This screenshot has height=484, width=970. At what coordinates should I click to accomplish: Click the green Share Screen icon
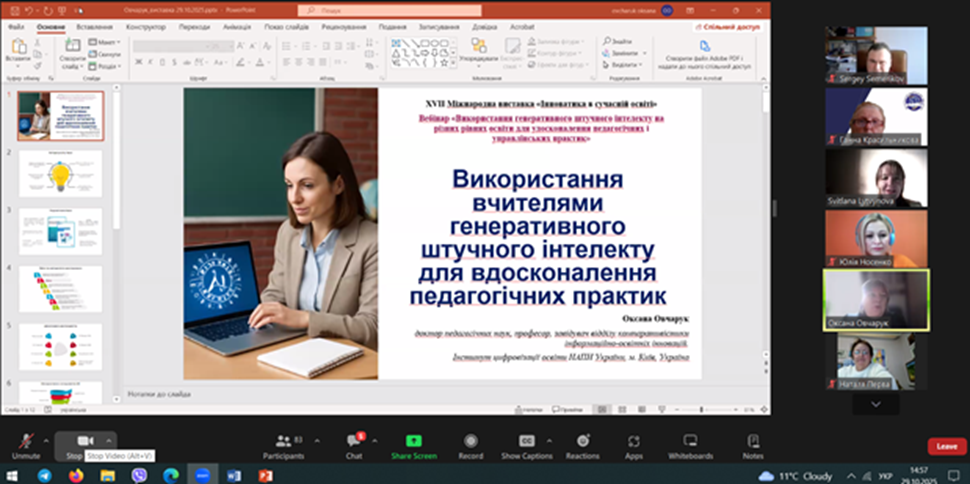click(x=413, y=442)
